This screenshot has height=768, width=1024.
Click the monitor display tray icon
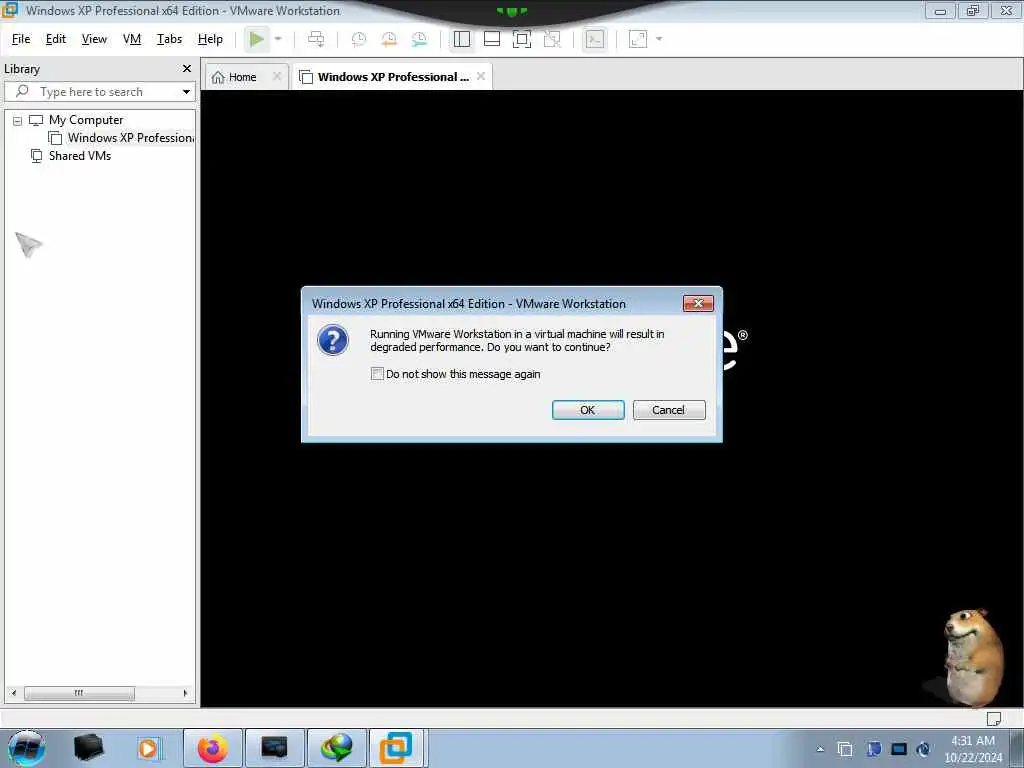899,749
